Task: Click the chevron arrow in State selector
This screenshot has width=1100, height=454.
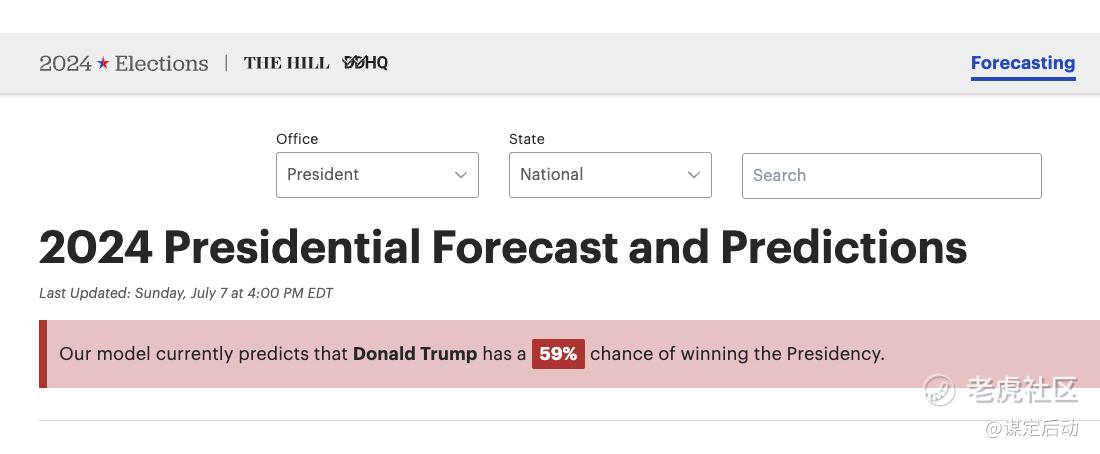Action: pyautogui.click(x=694, y=175)
